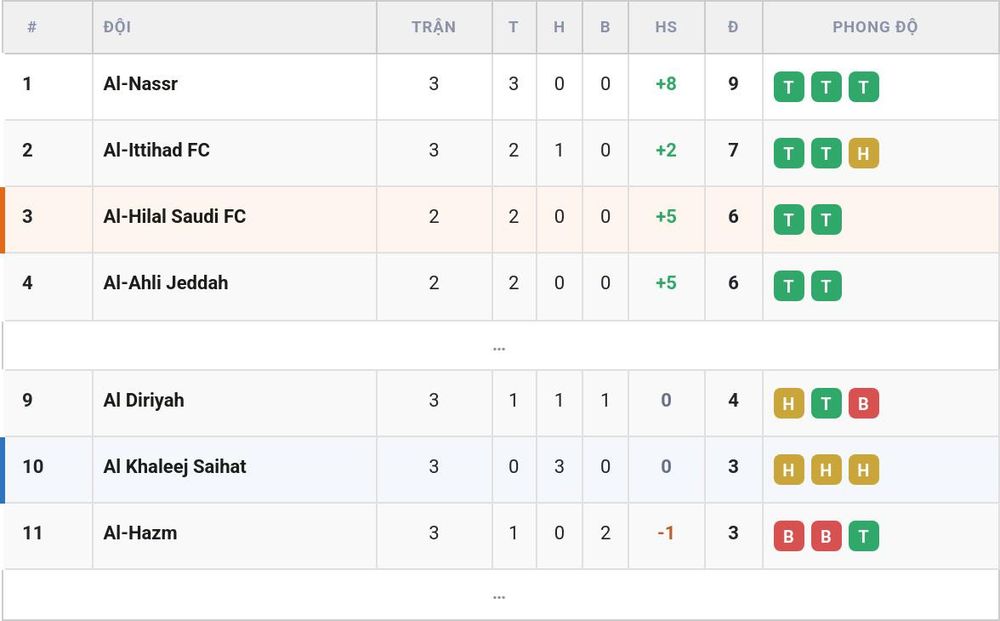Click Al-Ittihad FC's yellow H form badge
The image size is (1000, 621).
tap(864, 153)
